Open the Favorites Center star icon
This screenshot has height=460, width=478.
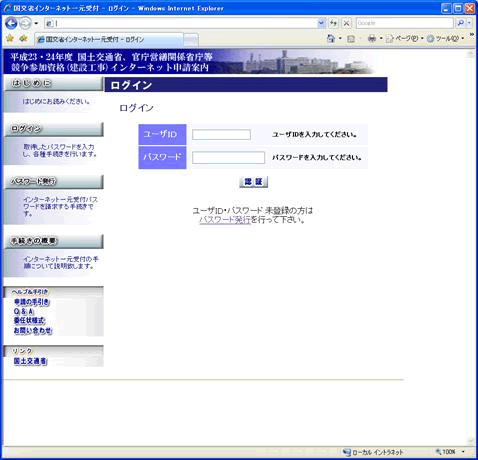(x=10, y=39)
